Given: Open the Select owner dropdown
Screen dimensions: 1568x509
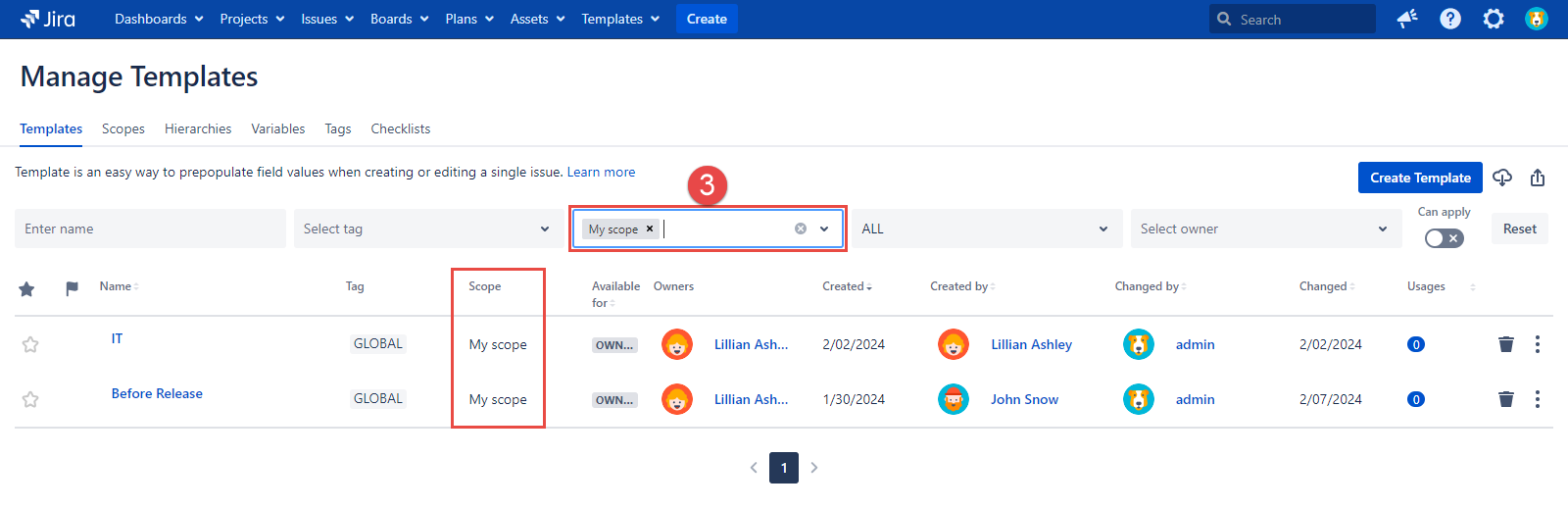Looking at the screenshot, I should click(x=1264, y=229).
